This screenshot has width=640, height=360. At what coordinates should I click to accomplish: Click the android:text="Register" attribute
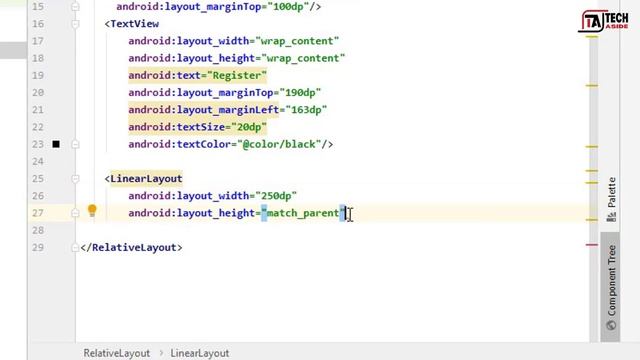click(198, 76)
